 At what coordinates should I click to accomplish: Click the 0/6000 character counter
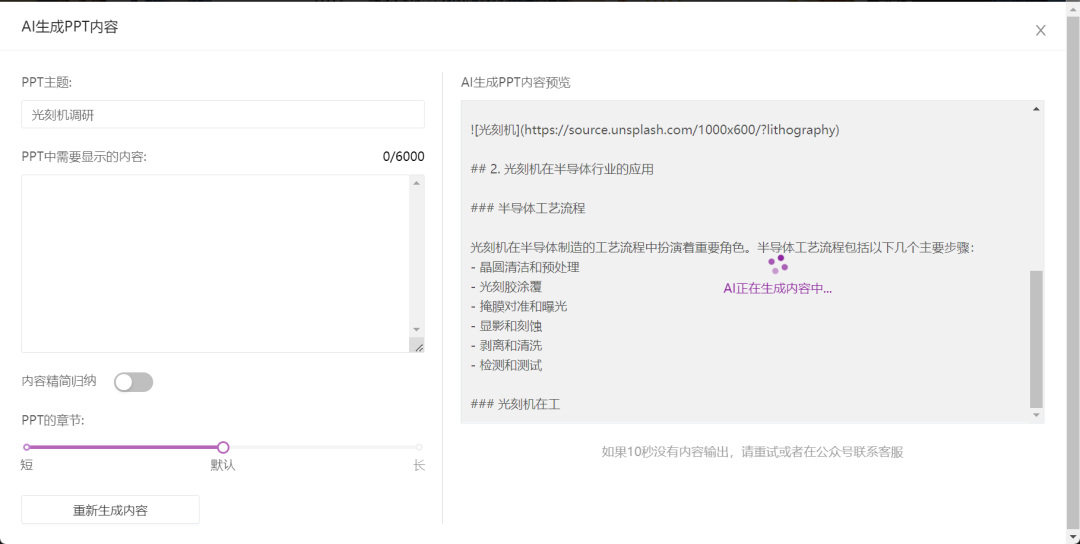pyautogui.click(x=403, y=156)
